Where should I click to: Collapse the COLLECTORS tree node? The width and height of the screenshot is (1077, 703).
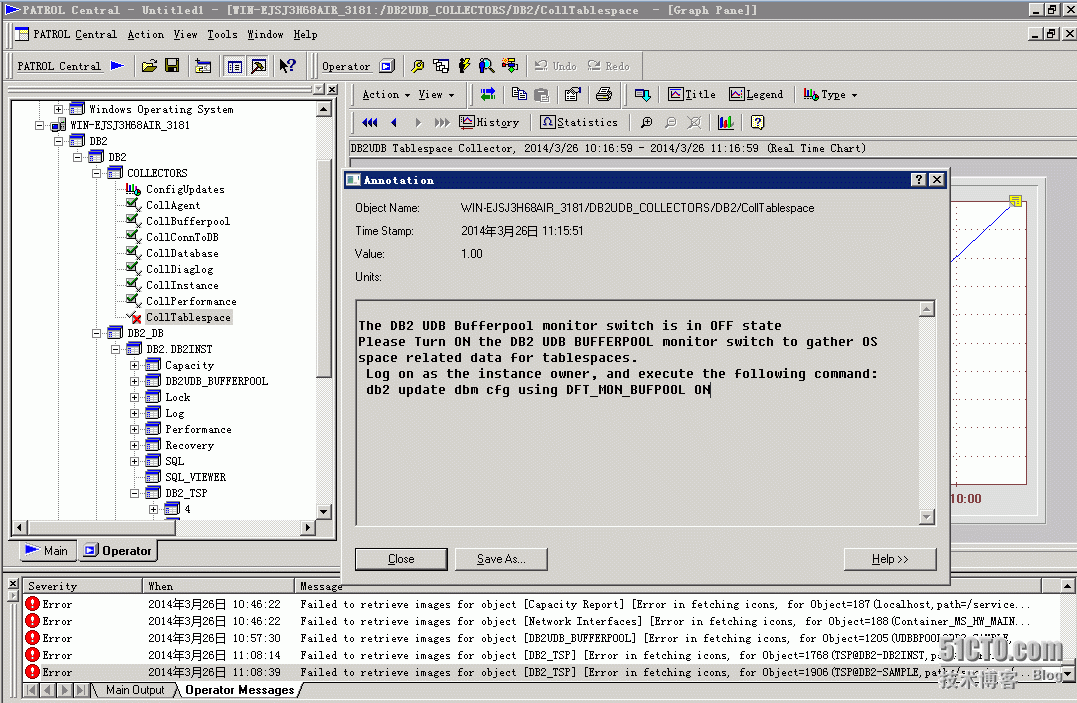97,172
